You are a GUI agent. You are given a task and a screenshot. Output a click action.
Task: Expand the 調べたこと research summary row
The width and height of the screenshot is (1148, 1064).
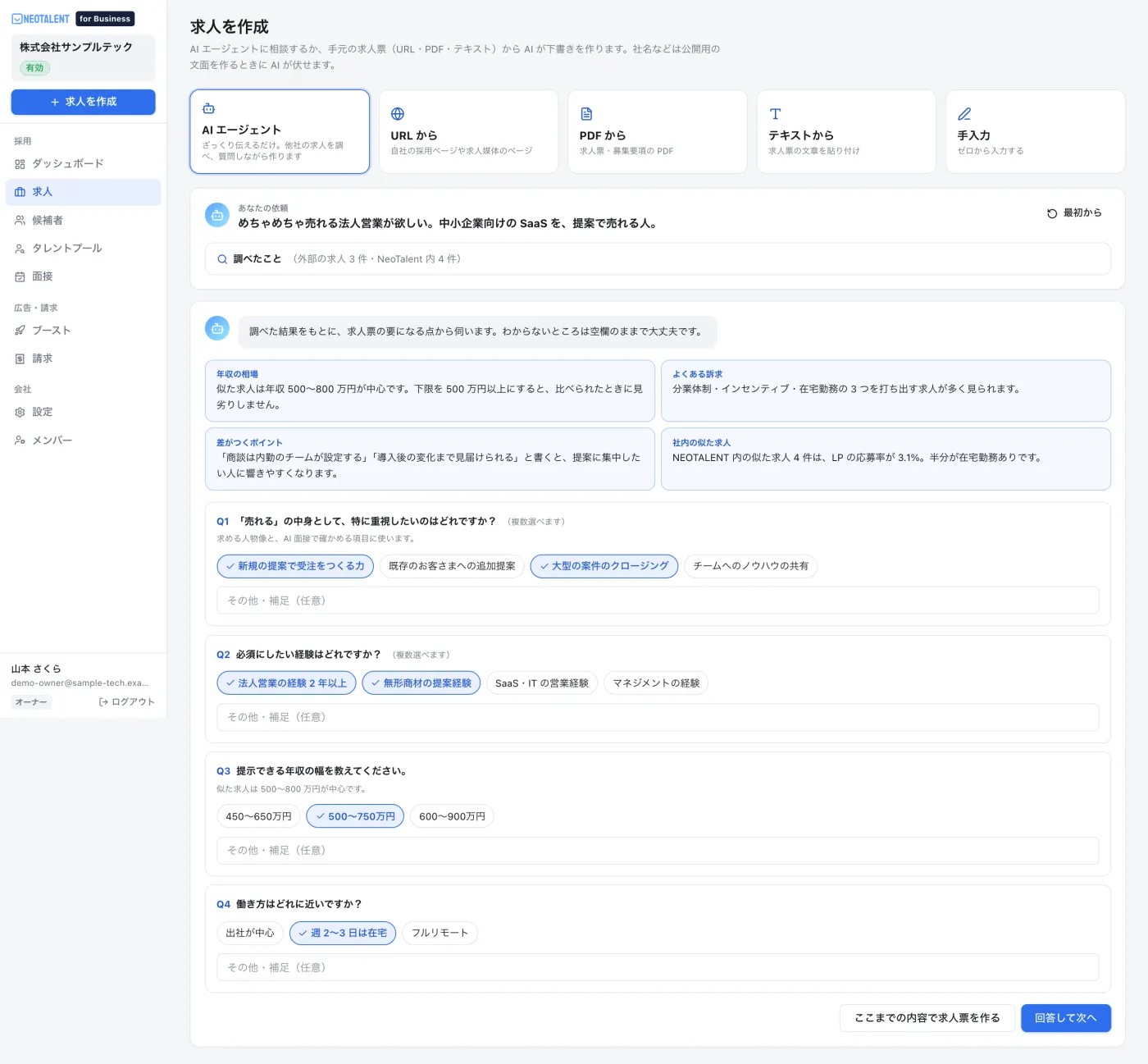(x=658, y=259)
